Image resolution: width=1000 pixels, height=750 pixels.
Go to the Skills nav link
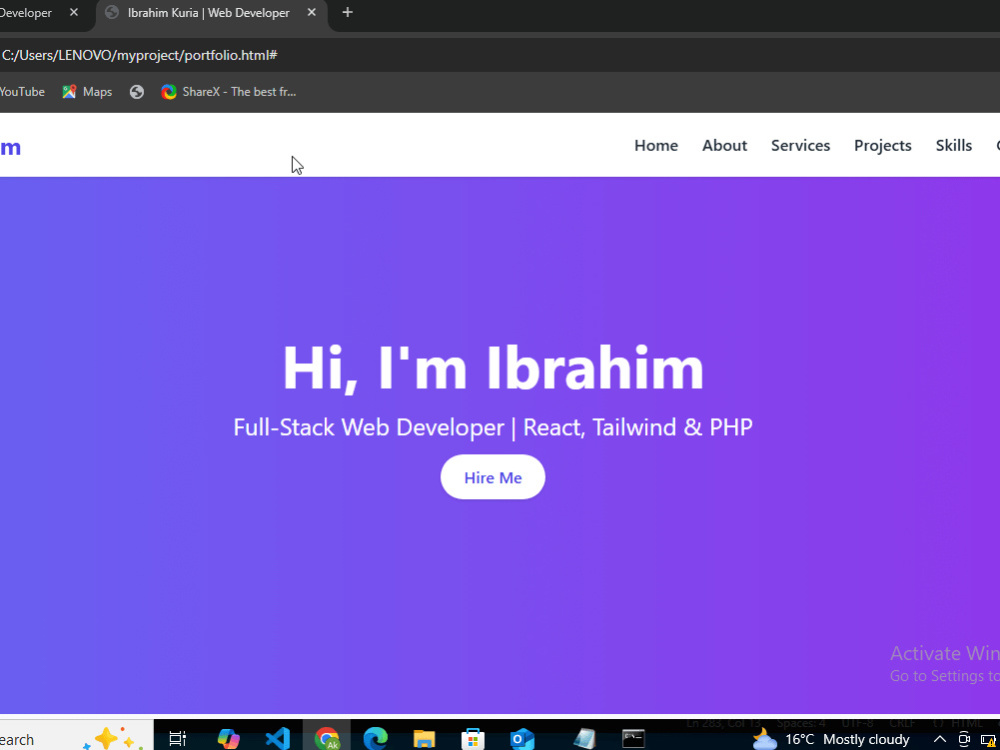tap(953, 145)
